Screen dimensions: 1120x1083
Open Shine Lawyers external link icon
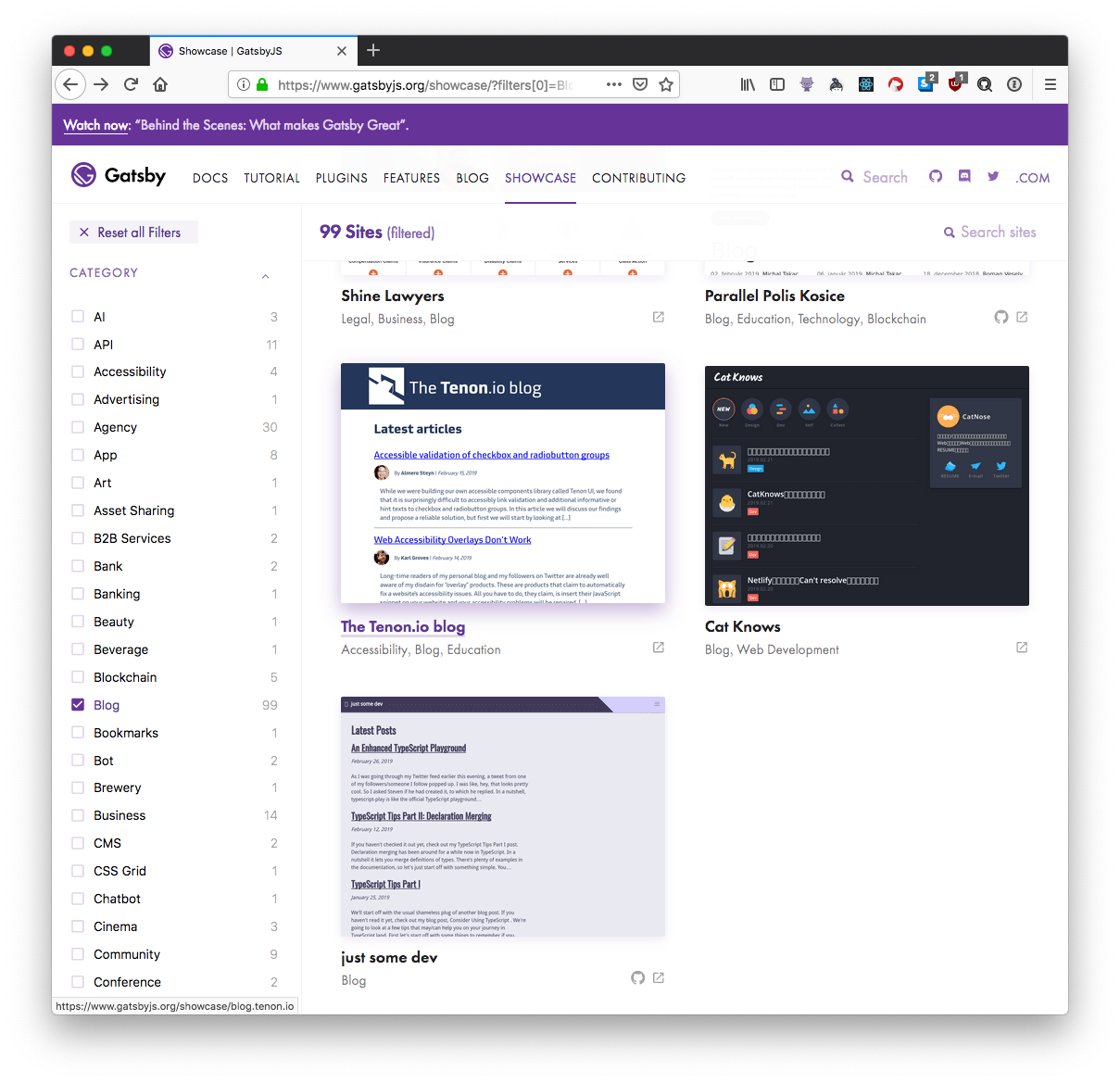point(659,317)
